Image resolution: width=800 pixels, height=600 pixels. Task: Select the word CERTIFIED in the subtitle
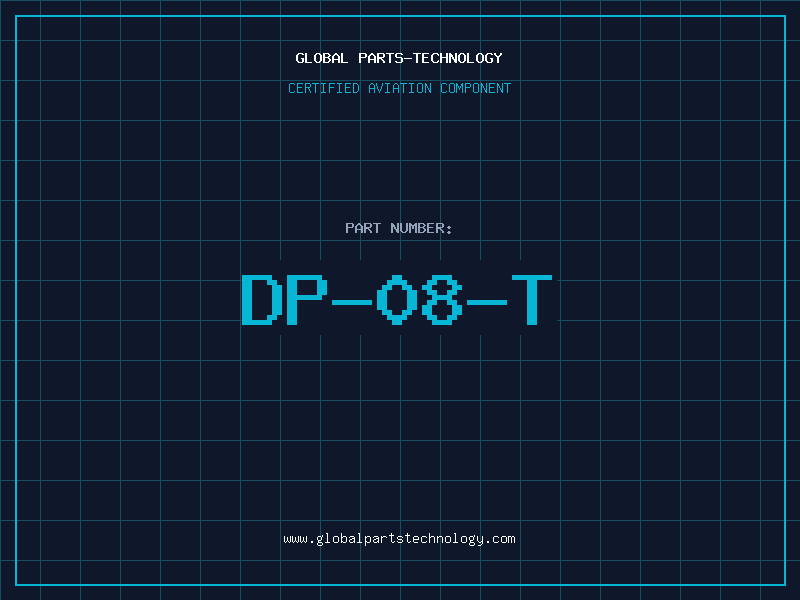coord(324,88)
